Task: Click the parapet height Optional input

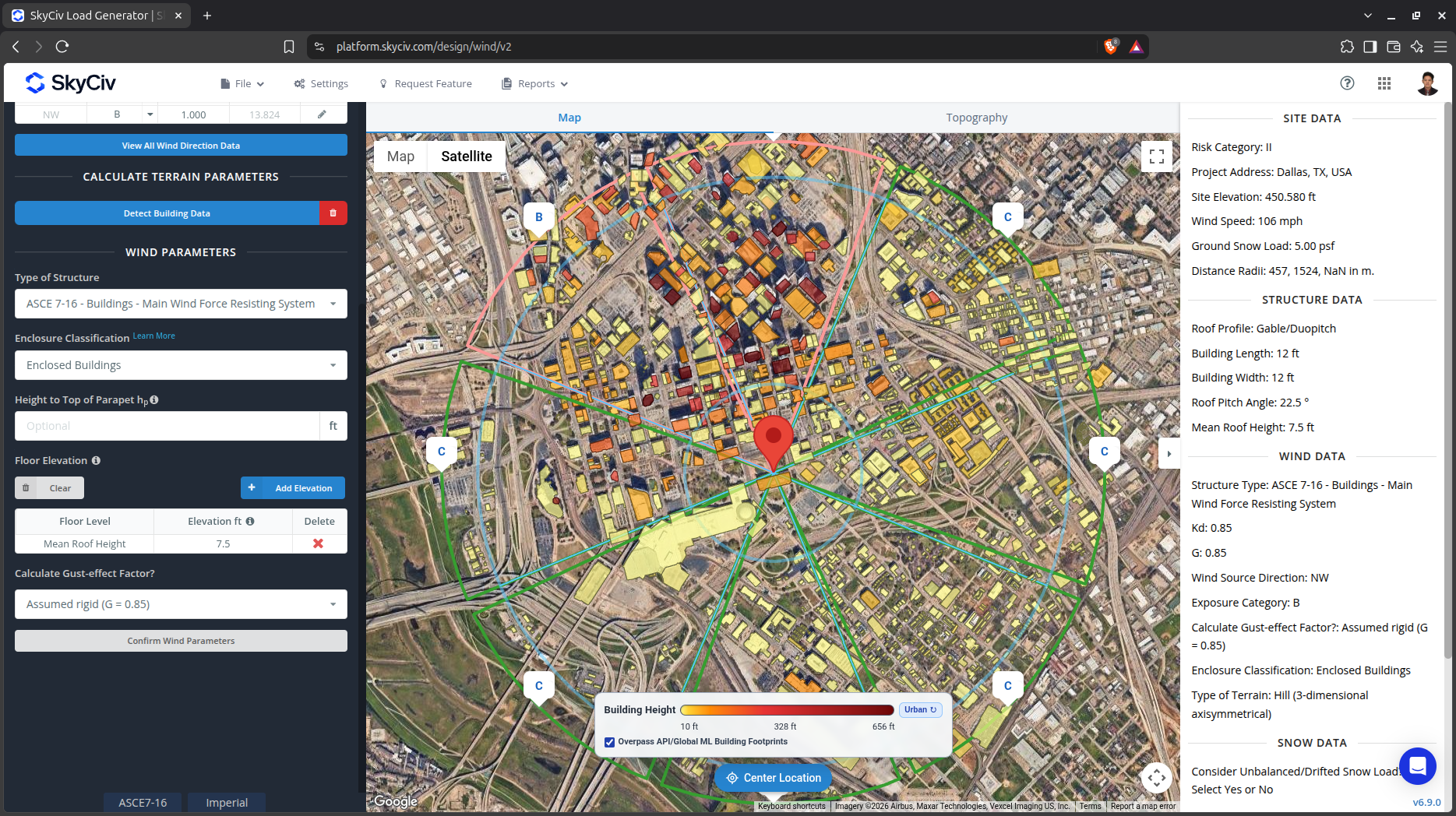Action: pos(167,426)
